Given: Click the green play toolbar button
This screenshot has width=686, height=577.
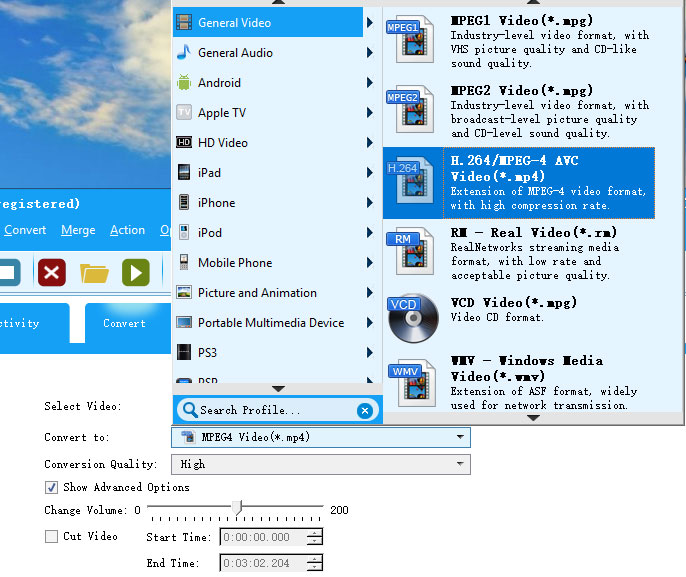Looking at the screenshot, I should pyautogui.click(x=136, y=273).
